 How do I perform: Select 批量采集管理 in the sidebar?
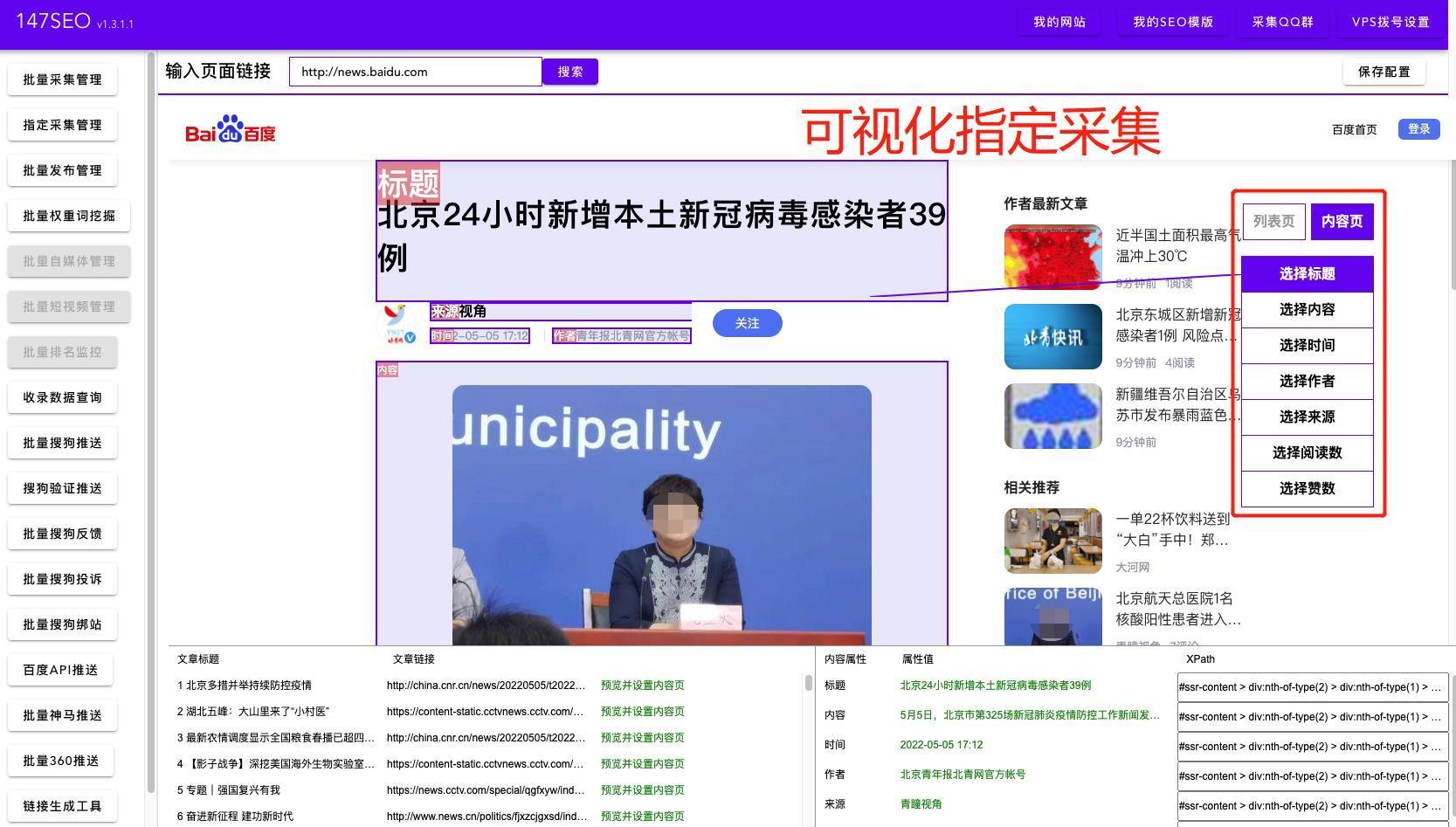point(61,79)
